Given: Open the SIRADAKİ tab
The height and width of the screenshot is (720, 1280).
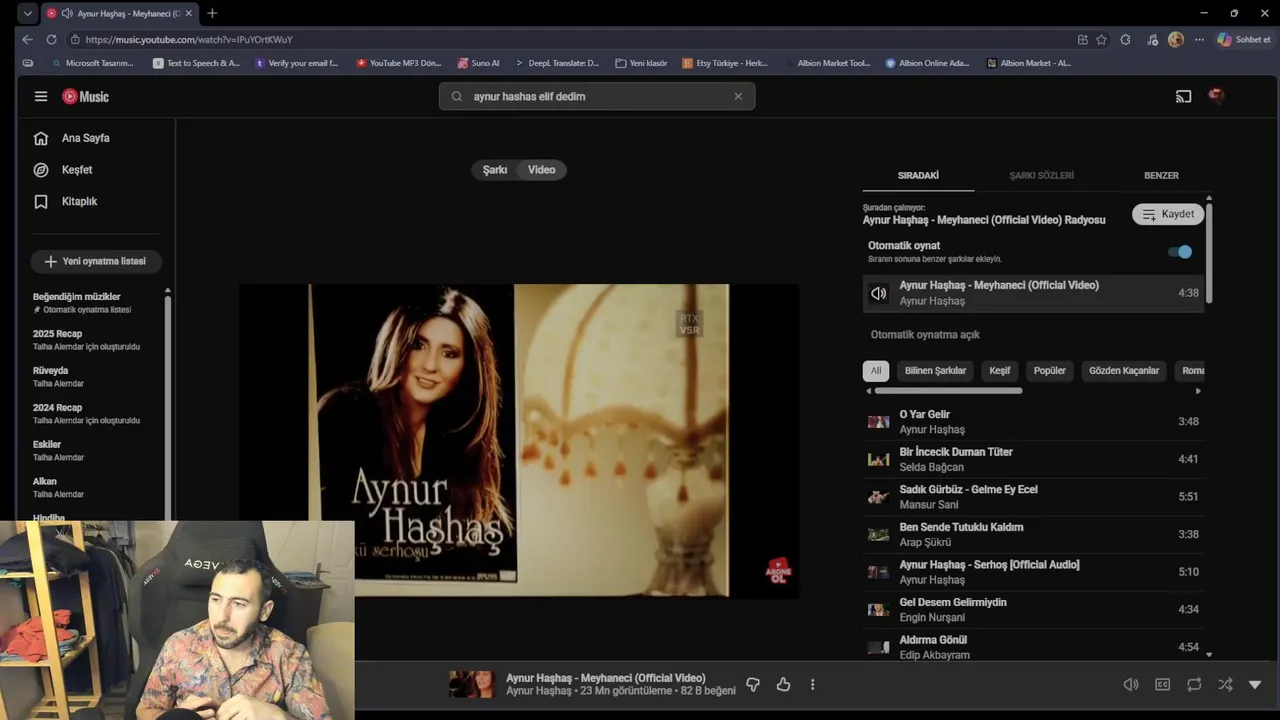Looking at the screenshot, I should (x=918, y=175).
